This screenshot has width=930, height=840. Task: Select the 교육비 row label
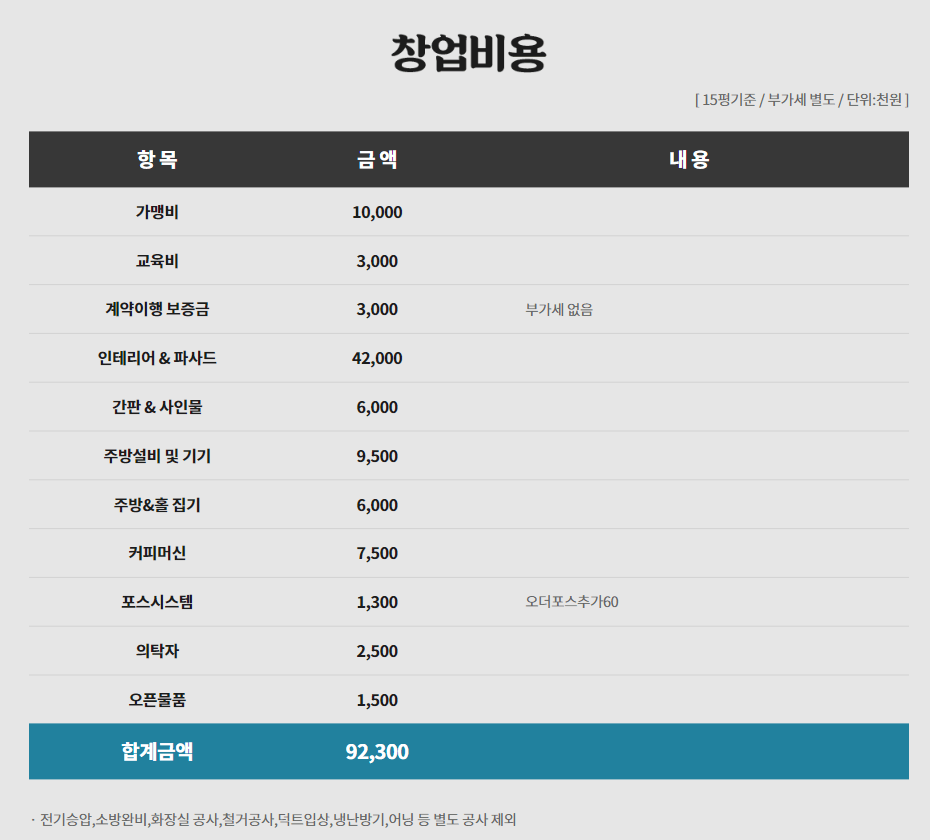click(x=157, y=261)
